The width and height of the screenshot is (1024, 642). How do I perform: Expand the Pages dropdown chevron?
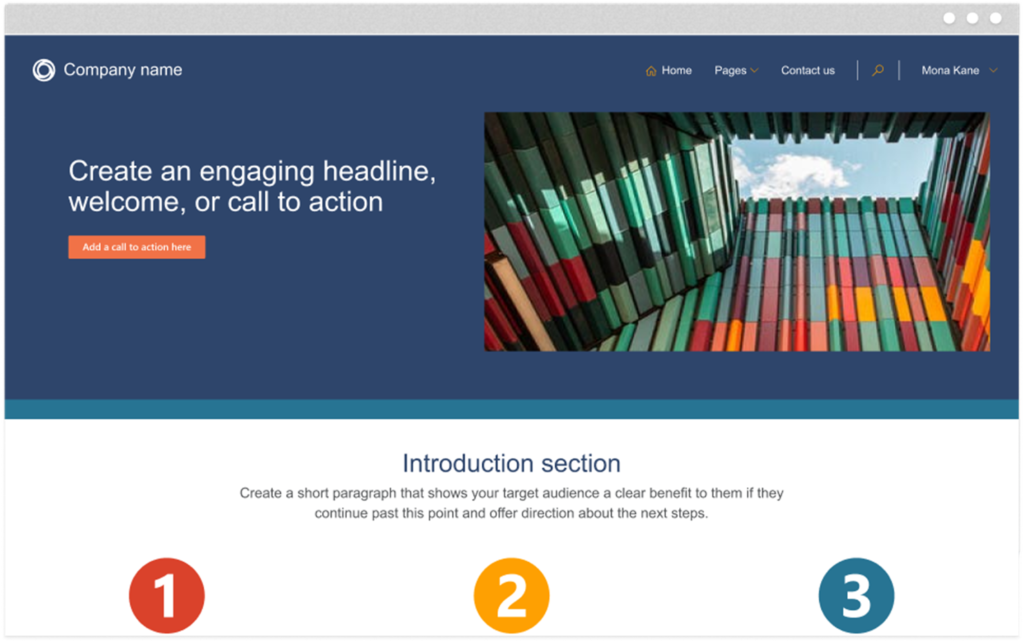pyautogui.click(x=754, y=71)
